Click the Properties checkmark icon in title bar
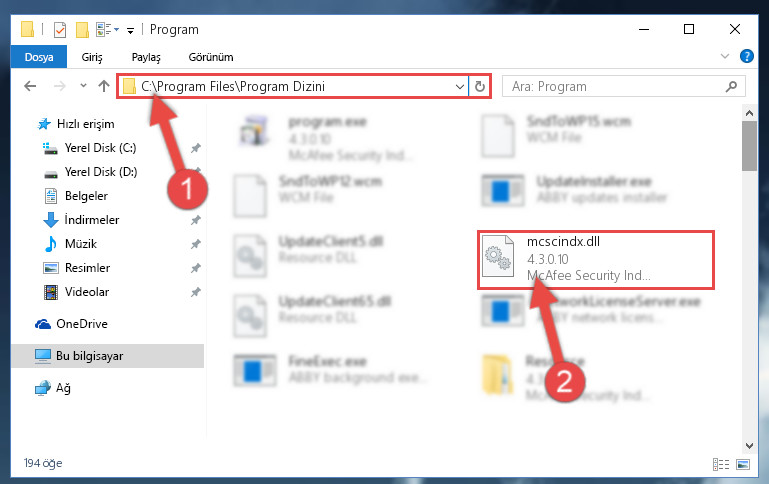Image resolution: width=769 pixels, height=484 pixels. pos(60,30)
